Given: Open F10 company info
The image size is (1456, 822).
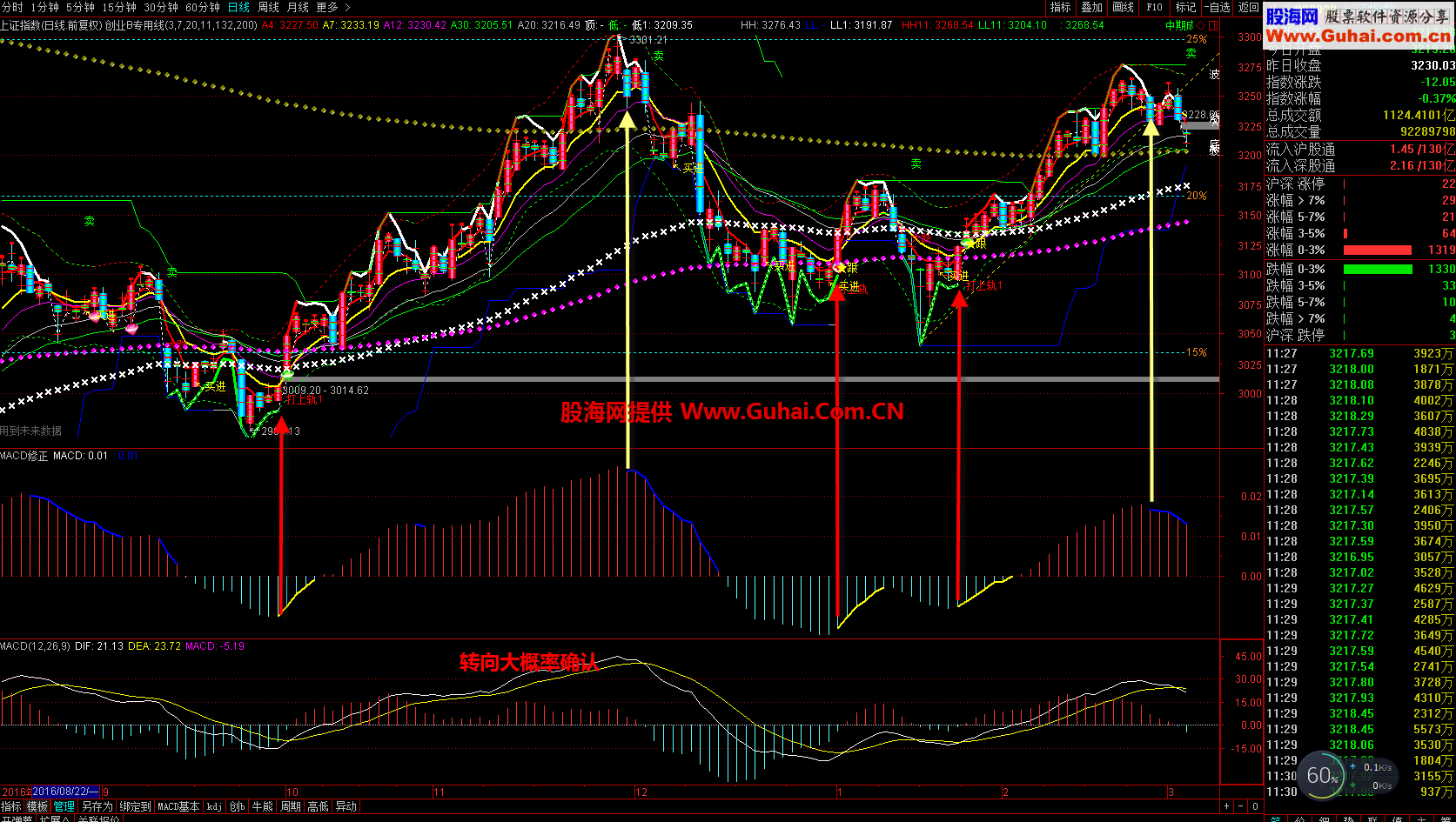Looking at the screenshot, I should click(1154, 7).
